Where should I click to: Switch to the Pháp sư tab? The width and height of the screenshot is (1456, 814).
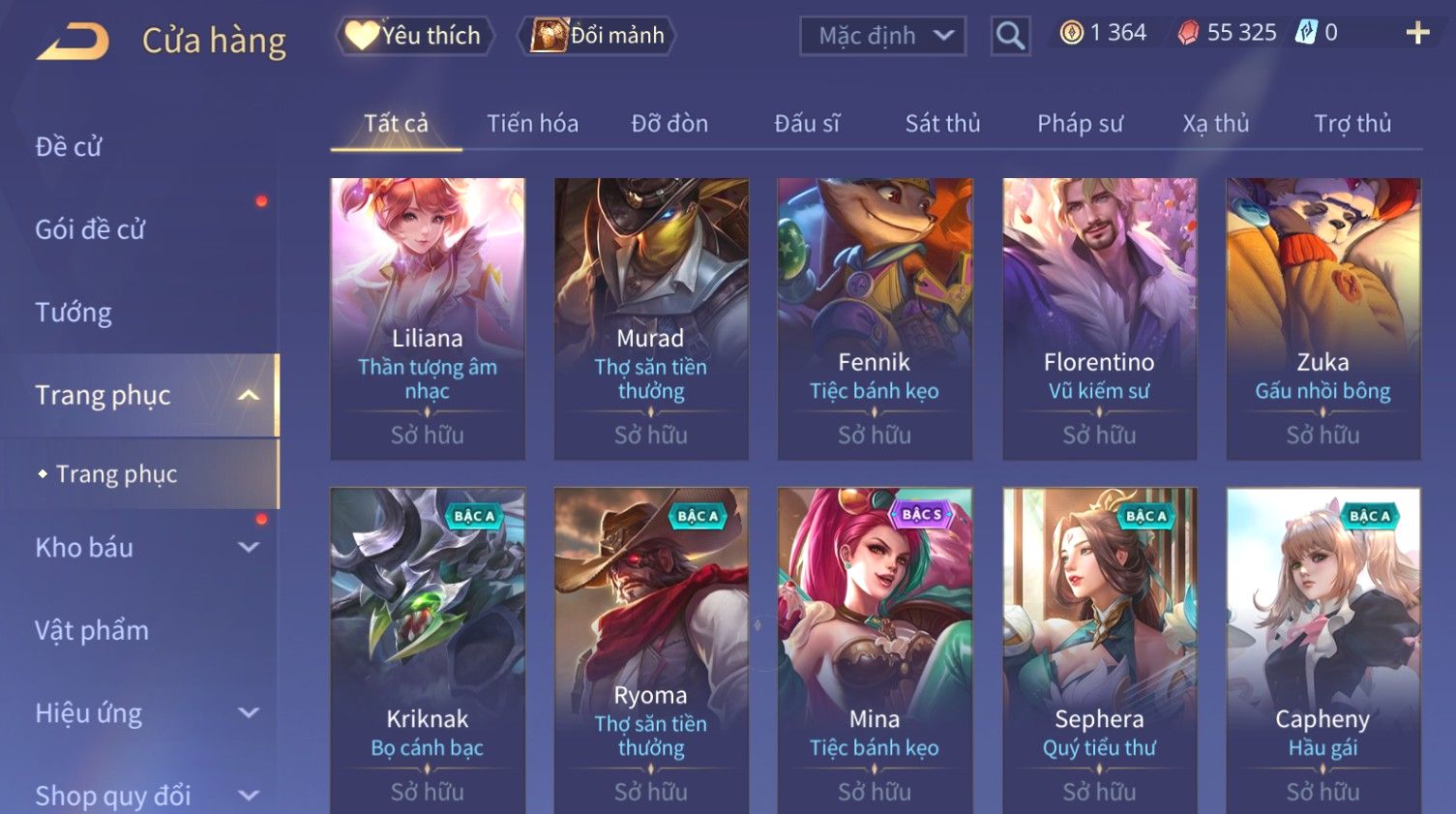click(x=1080, y=123)
